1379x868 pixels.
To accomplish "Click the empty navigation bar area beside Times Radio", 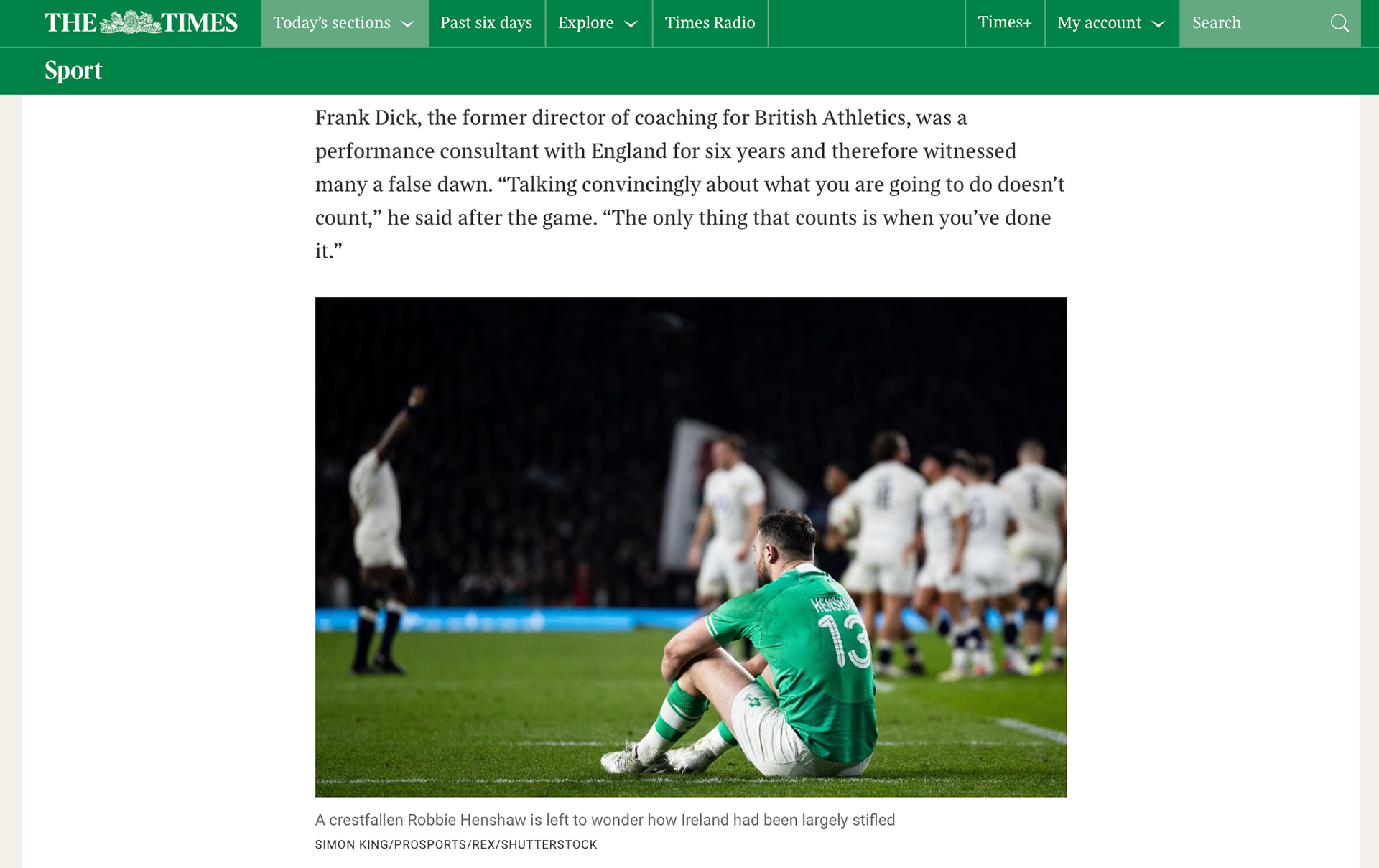I will coord(866,23).
